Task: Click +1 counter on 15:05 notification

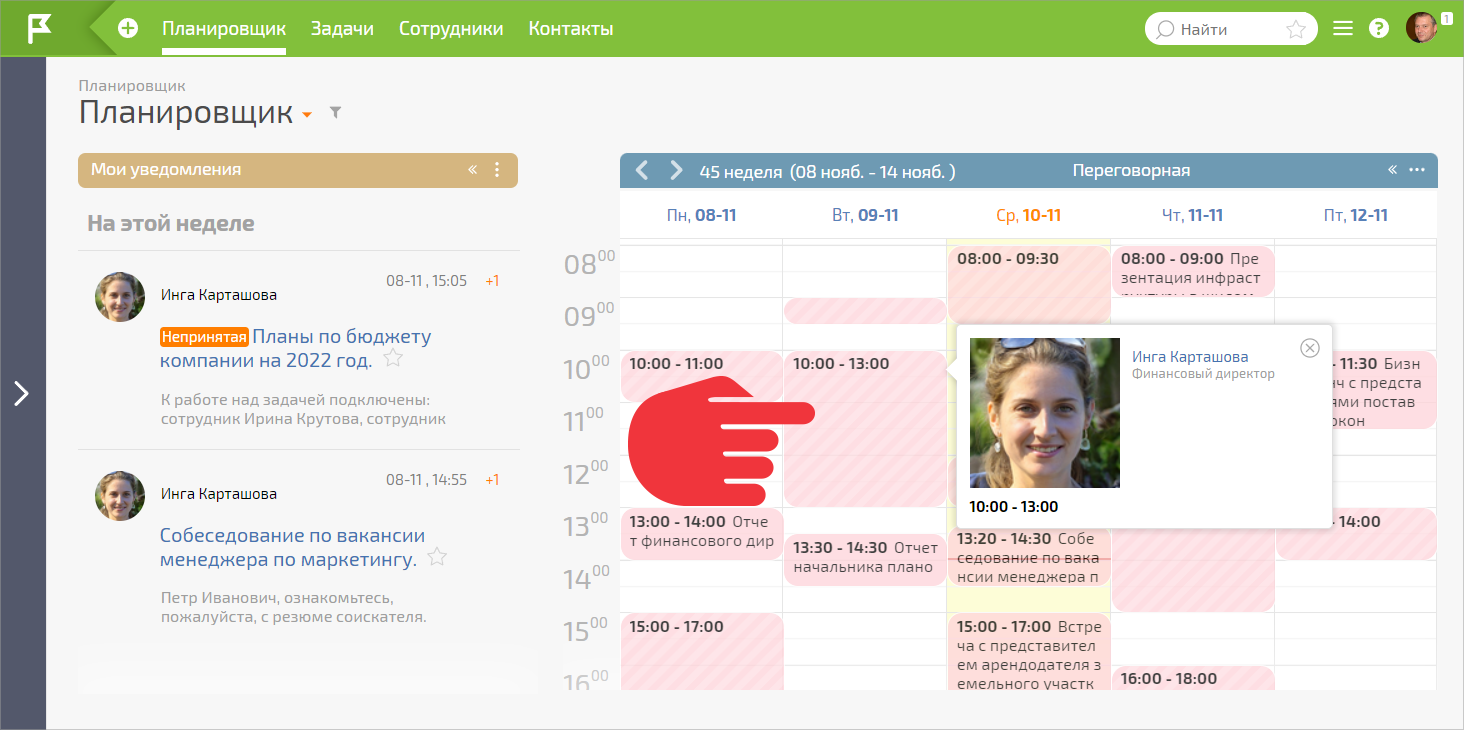Action: coord(492,281)
